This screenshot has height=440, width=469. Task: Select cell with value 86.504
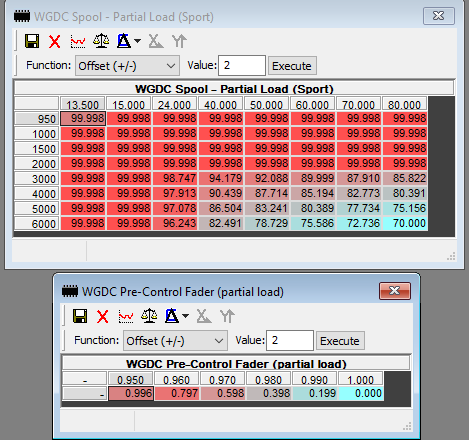pos(221,208)
